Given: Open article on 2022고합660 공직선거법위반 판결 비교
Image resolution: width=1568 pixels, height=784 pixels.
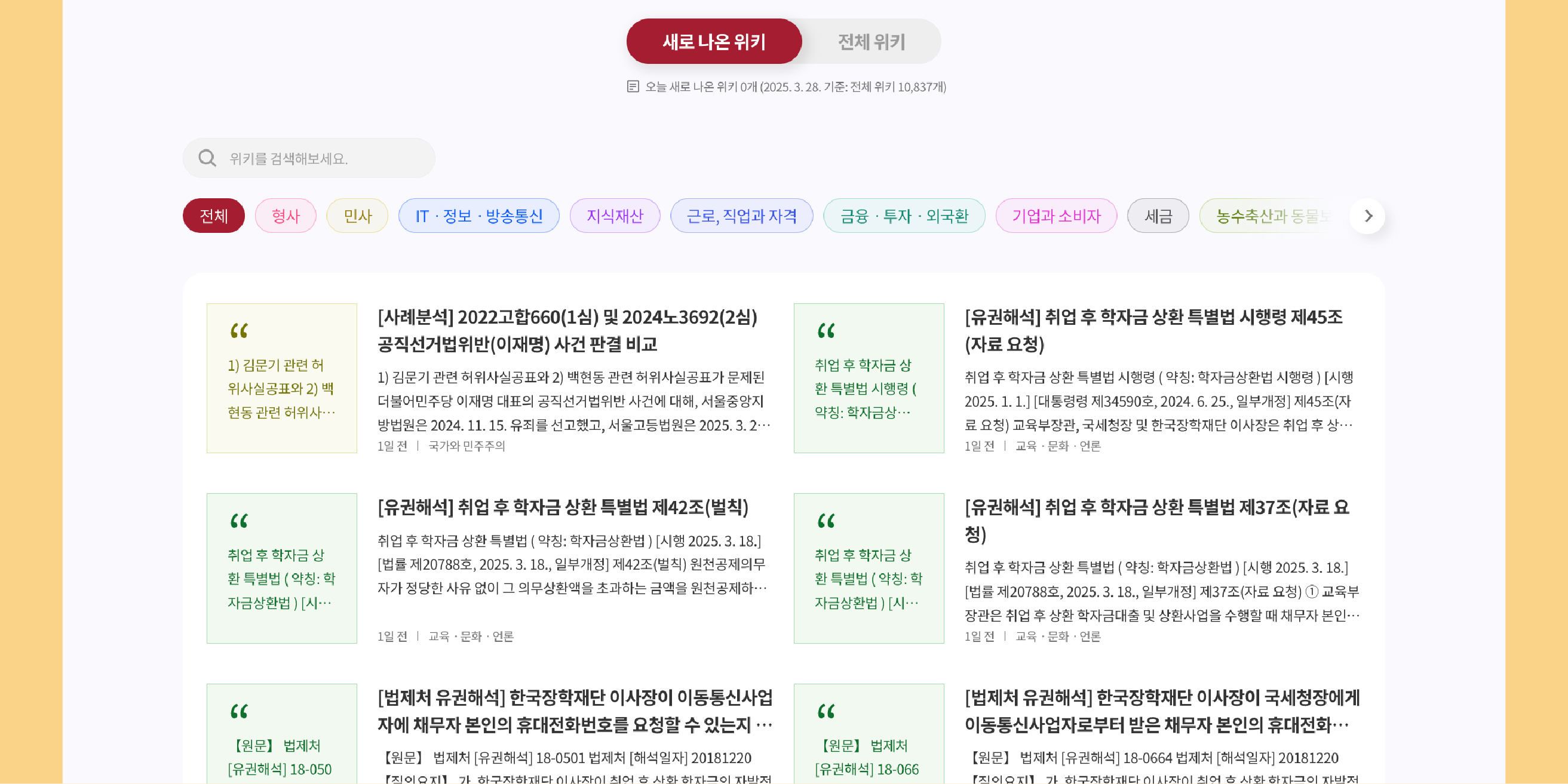Looking at the screenshot, I should (567, 331).
